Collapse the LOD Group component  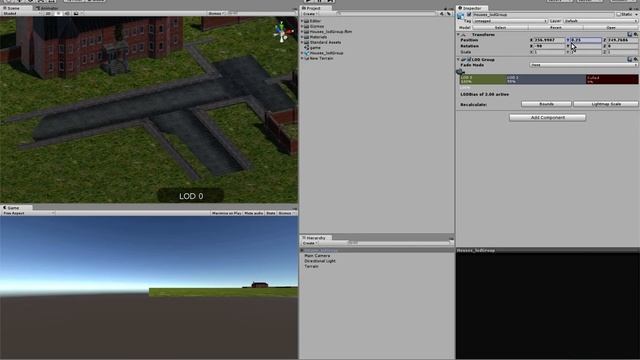pos(458,60)
